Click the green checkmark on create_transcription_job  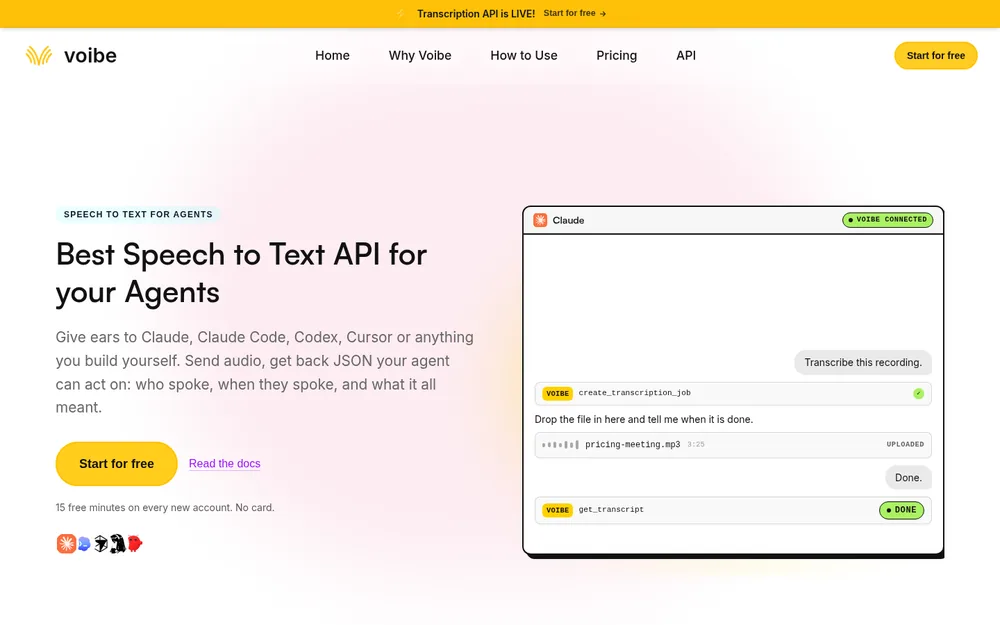point(918,393)
